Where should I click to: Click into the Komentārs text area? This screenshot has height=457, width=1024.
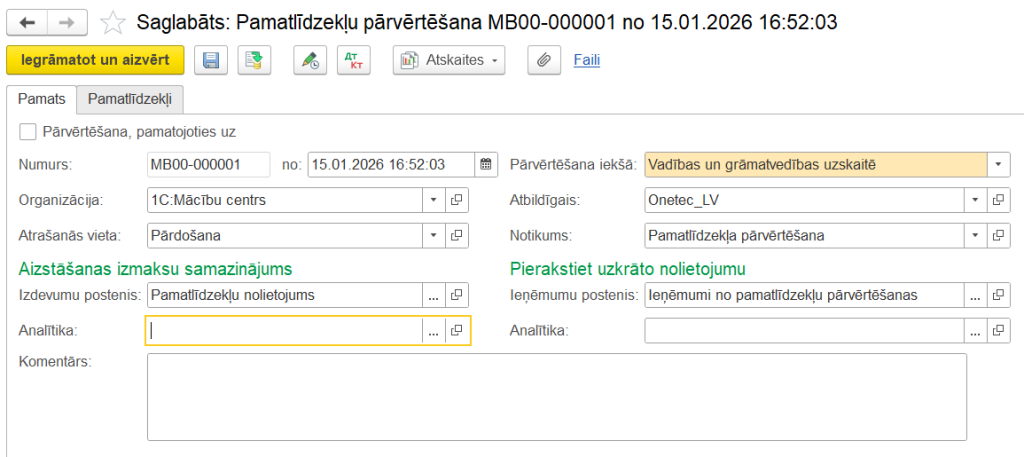(x=556, y=396)
